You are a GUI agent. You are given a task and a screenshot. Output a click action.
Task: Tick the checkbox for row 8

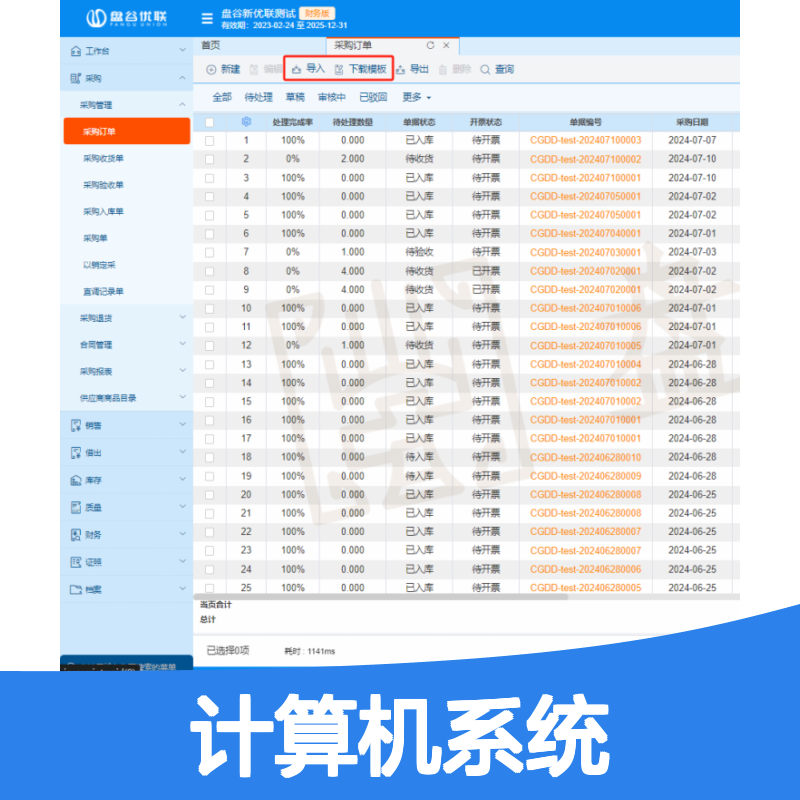click(209, 271)
